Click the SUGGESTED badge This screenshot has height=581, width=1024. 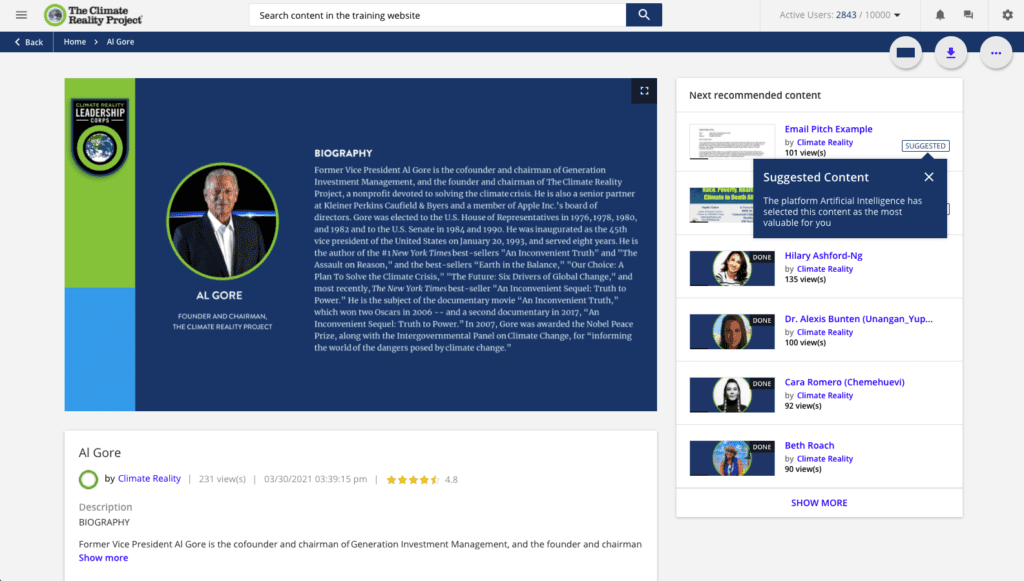(x=925, y=146)
